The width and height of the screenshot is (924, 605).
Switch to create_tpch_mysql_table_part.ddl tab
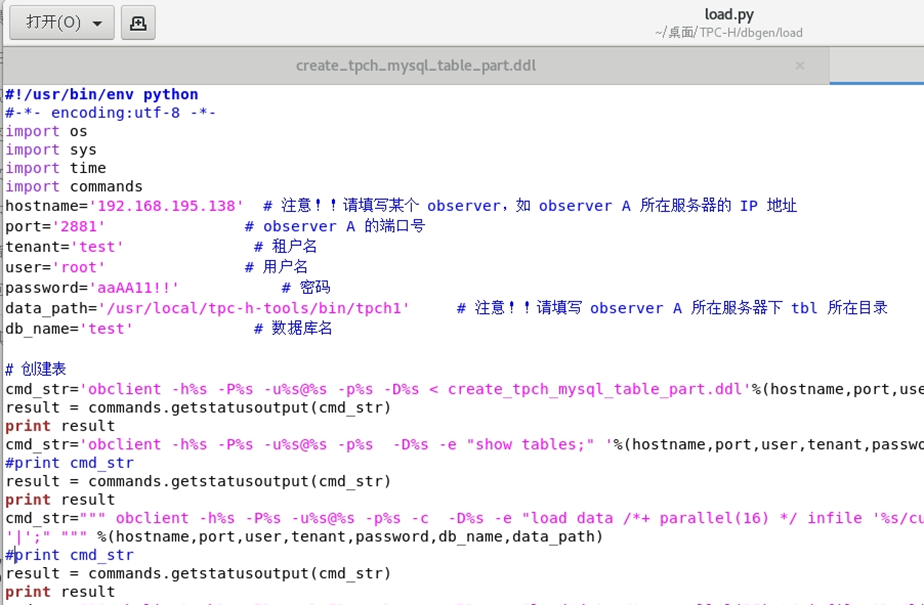click(x=416, y=65)
